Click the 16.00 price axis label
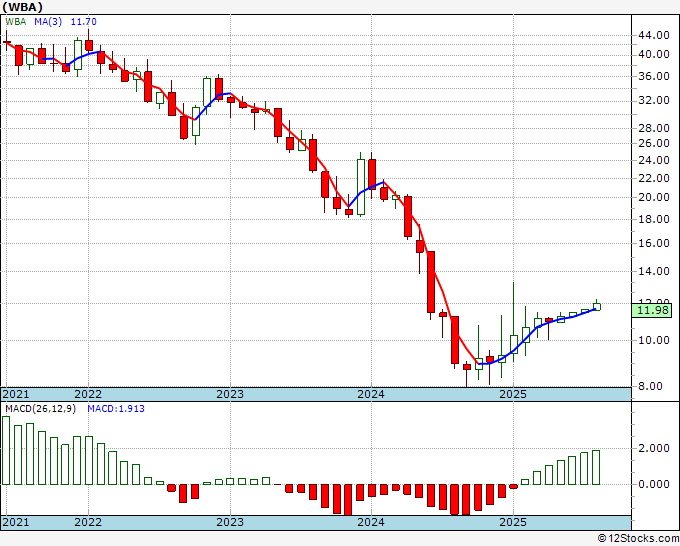 pyautogui.click(x=654, y=243)
